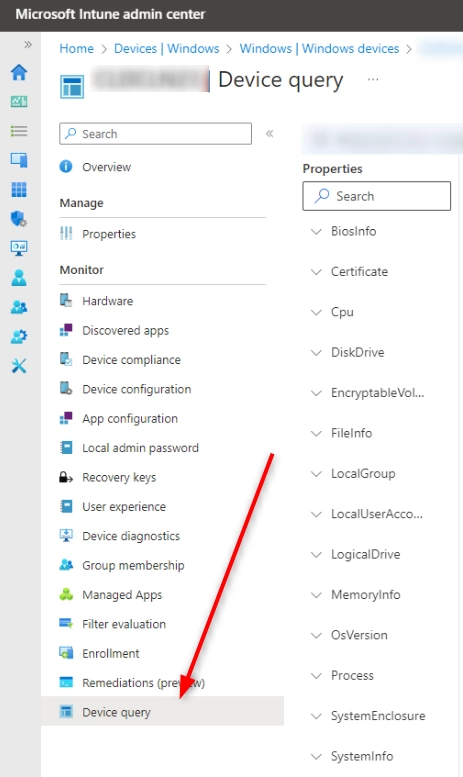Screen dimensions: 463x777
Task: Open Devices icon in left rail
Action: point(19,160)
